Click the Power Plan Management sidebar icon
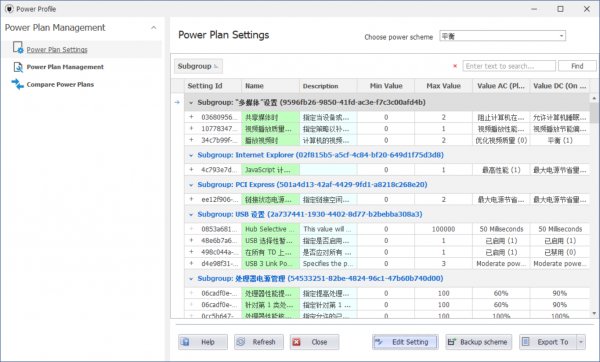Image resolution: width=600 pixels, height=362 pixels. [x=18, y=67]
